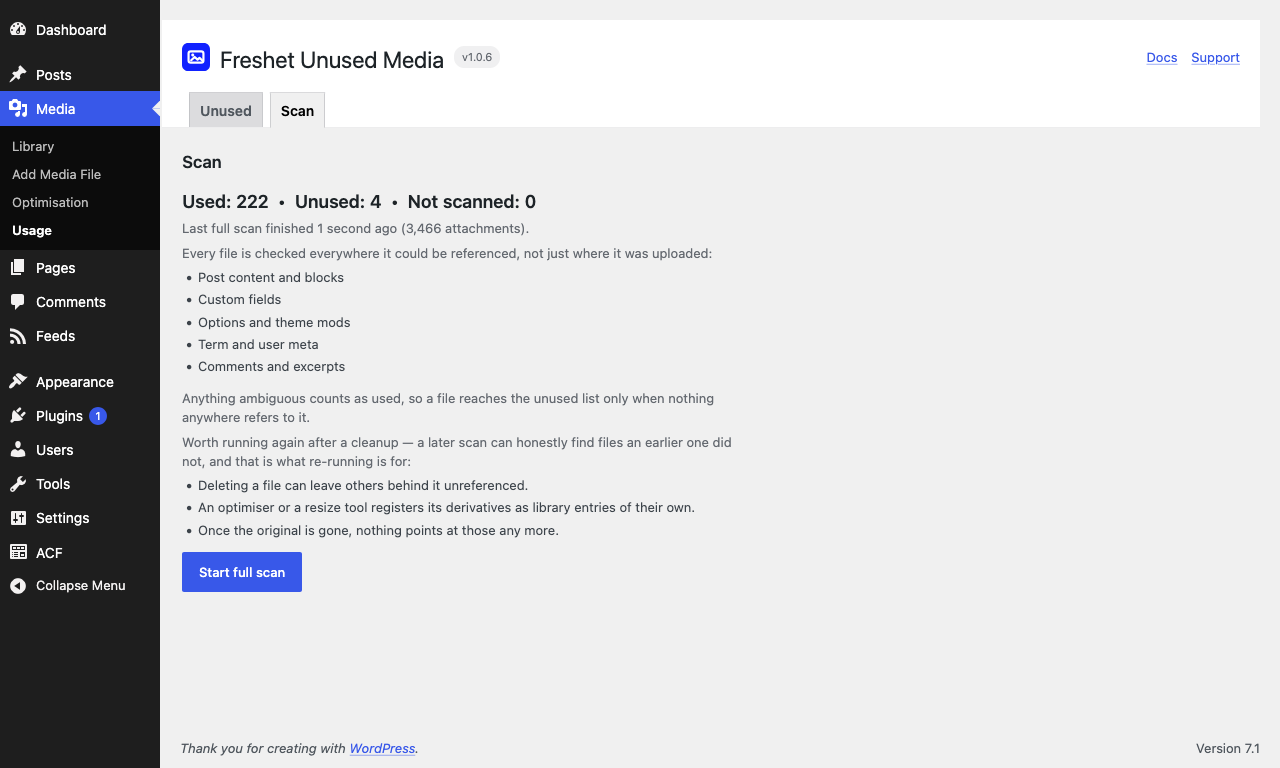1280x768 pixels.
Task: Click the 'An optimiser or a resize tool' bullet
Action: pos(446,508)
